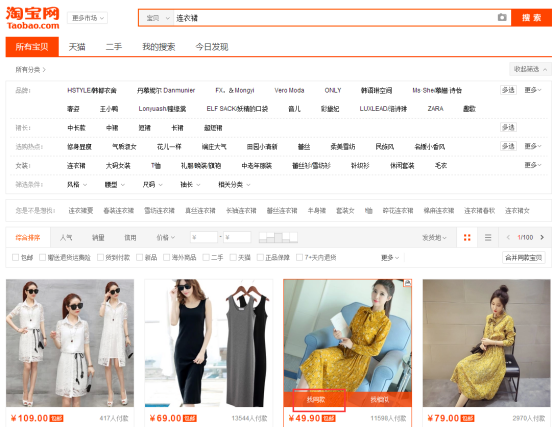Switch to the 天猫 tab
The height and width of the screenshot is (428, 554).
pyautogui.click(x=77, y=47)
